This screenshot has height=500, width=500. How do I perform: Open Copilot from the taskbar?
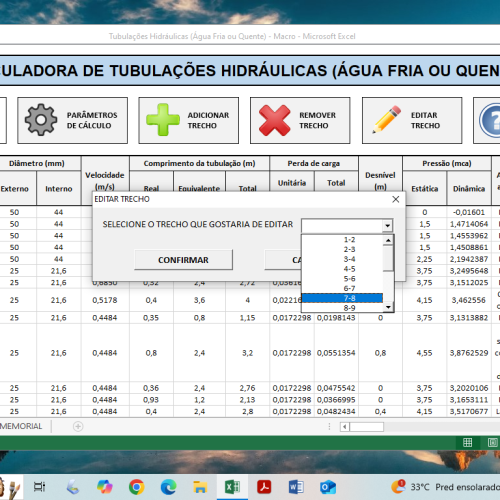click(105, 487)
